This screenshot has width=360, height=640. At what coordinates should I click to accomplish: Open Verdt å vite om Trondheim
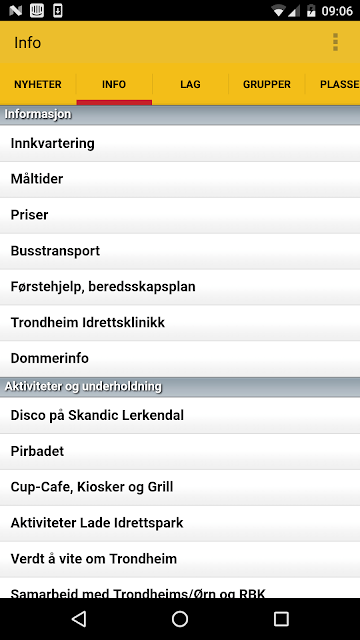point(180,559)
